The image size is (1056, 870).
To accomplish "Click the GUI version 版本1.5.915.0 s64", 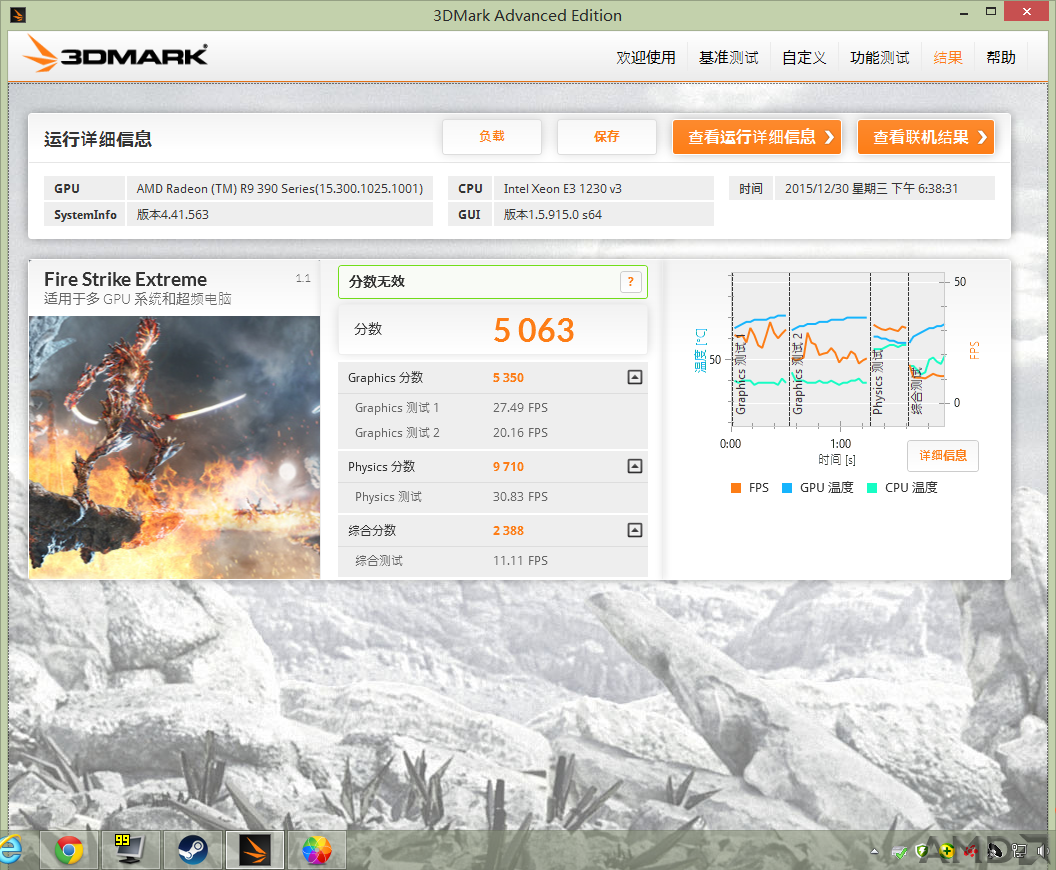I will click(x=552, y=215).
